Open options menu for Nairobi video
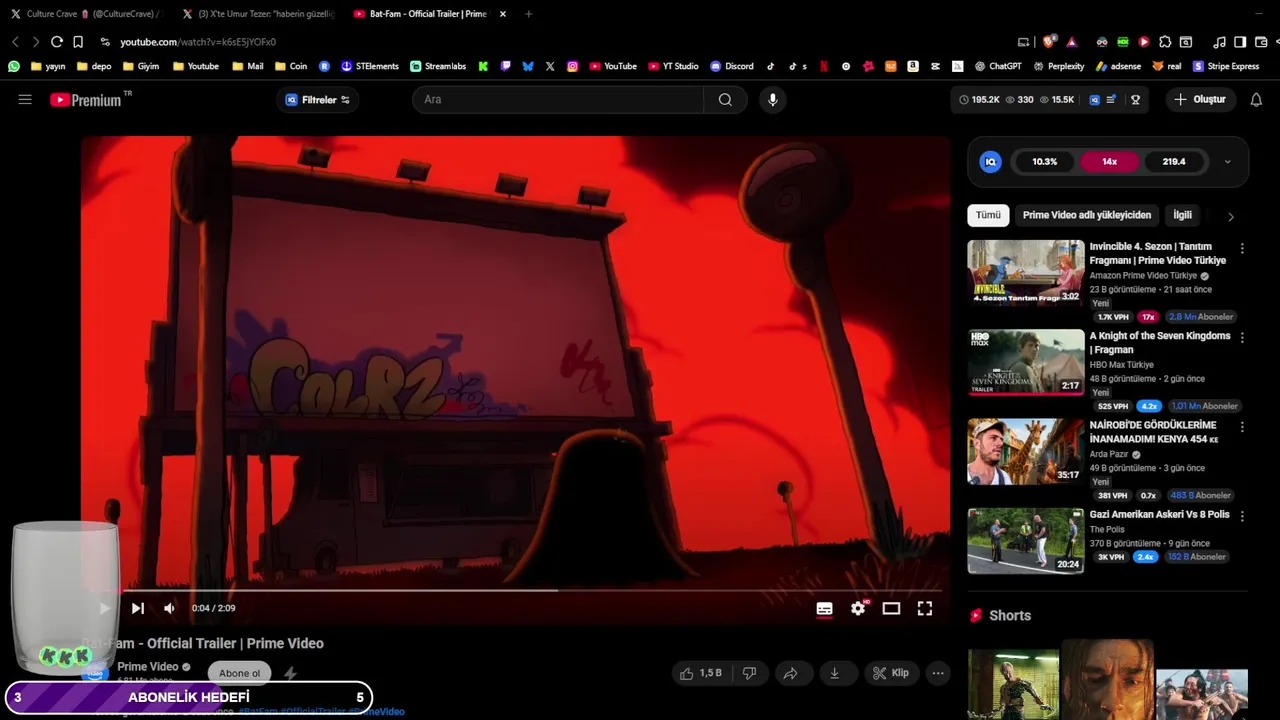Viewport: 1280px width, 720px height. coord(1242,427)
